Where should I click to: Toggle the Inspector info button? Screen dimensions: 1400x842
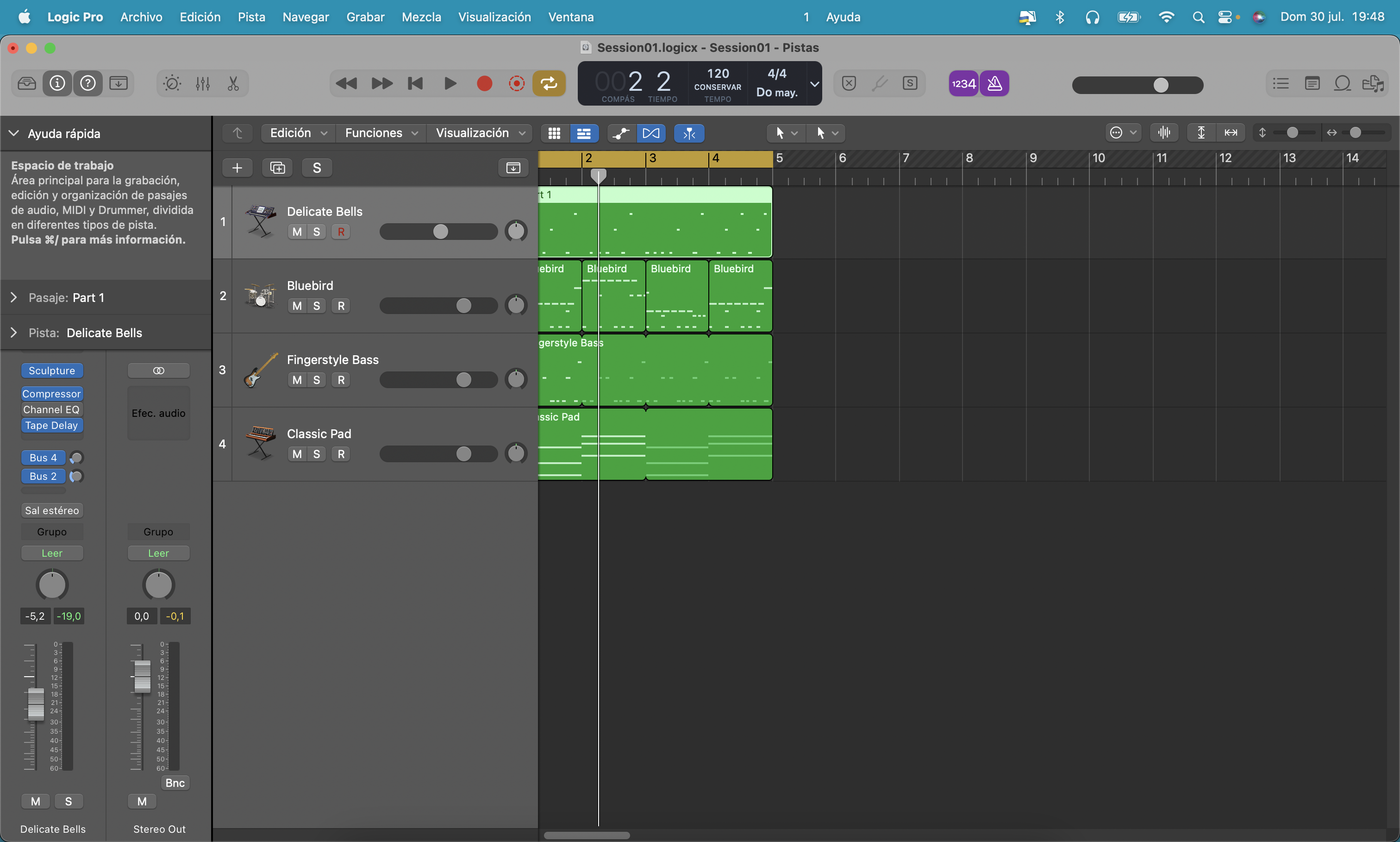click(57, 83)
